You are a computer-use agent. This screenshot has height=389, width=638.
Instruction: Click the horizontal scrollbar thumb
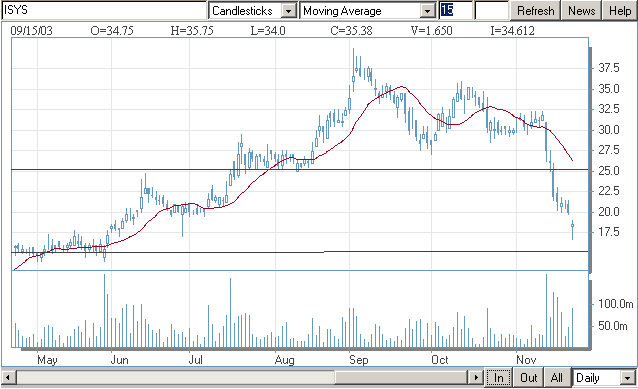coord(401,378)
